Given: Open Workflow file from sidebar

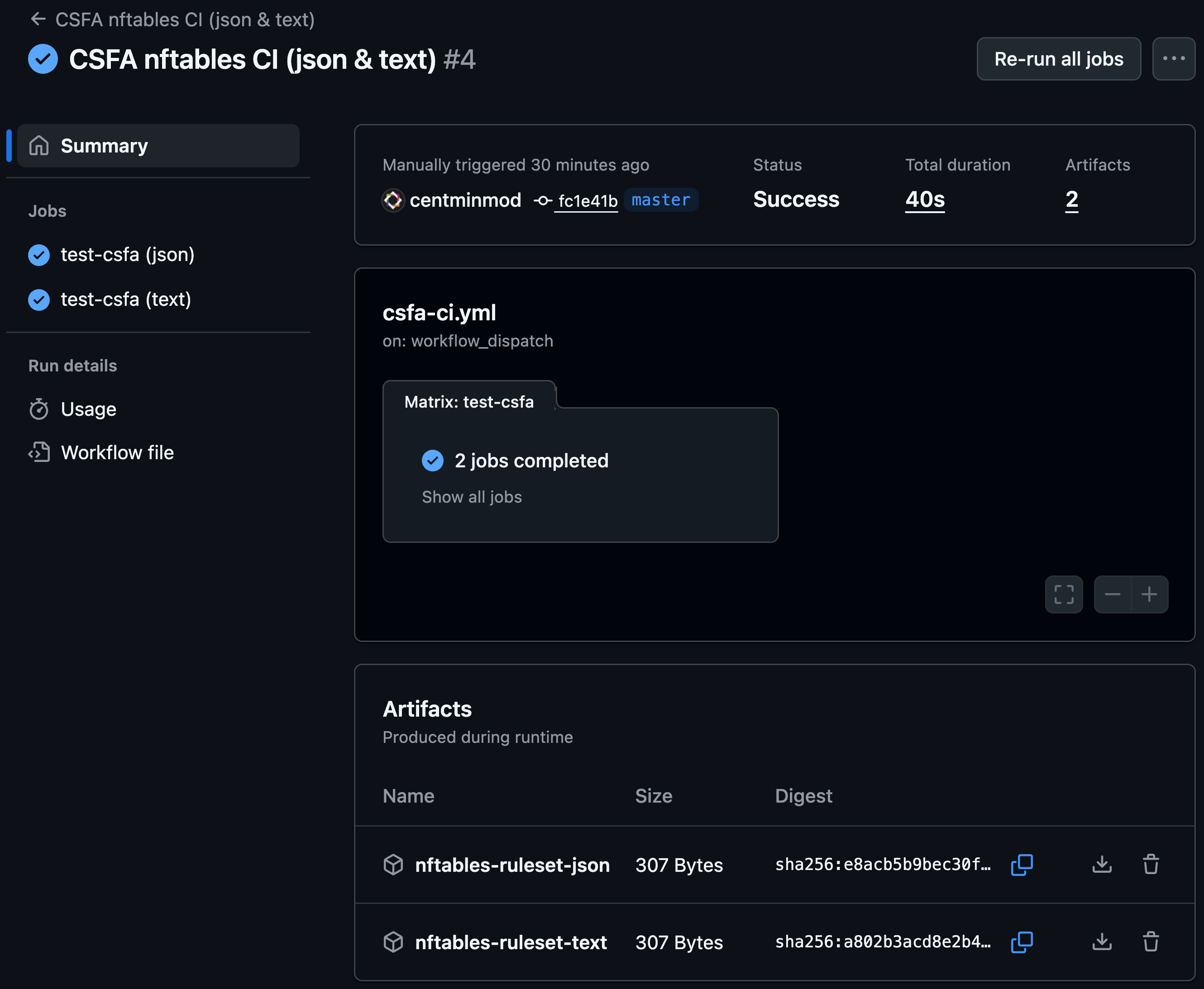Looking at the screenshot, I should point(117,452).
